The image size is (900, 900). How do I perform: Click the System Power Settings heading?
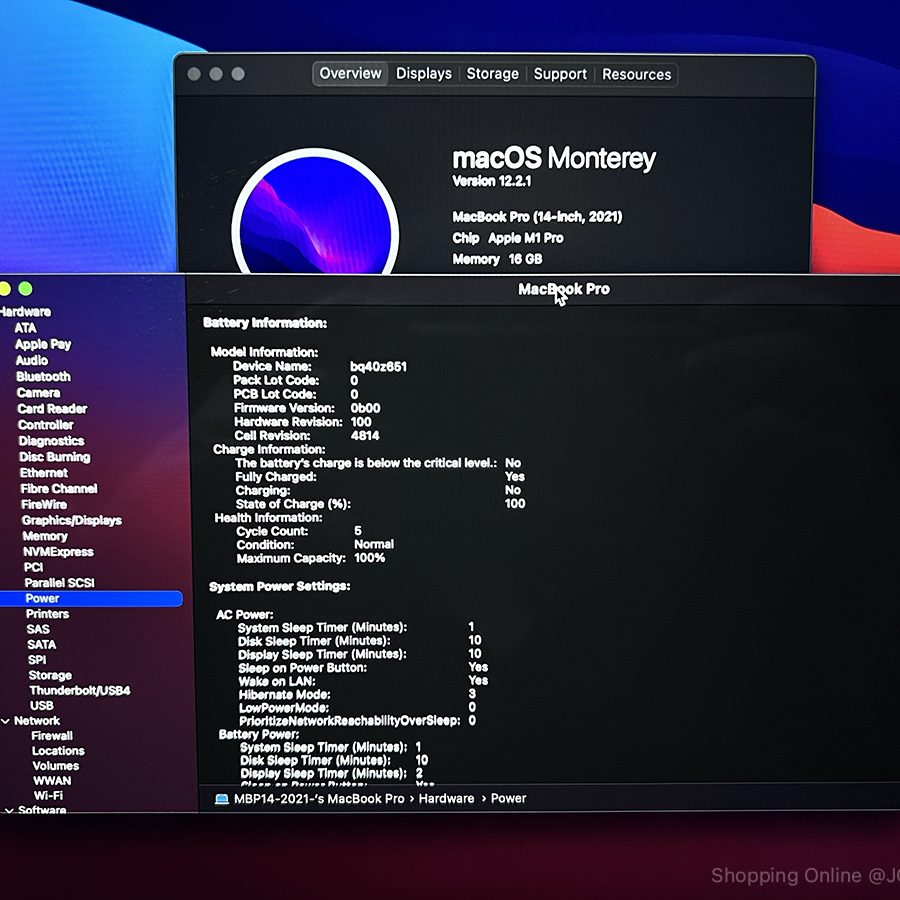[280, 587]
